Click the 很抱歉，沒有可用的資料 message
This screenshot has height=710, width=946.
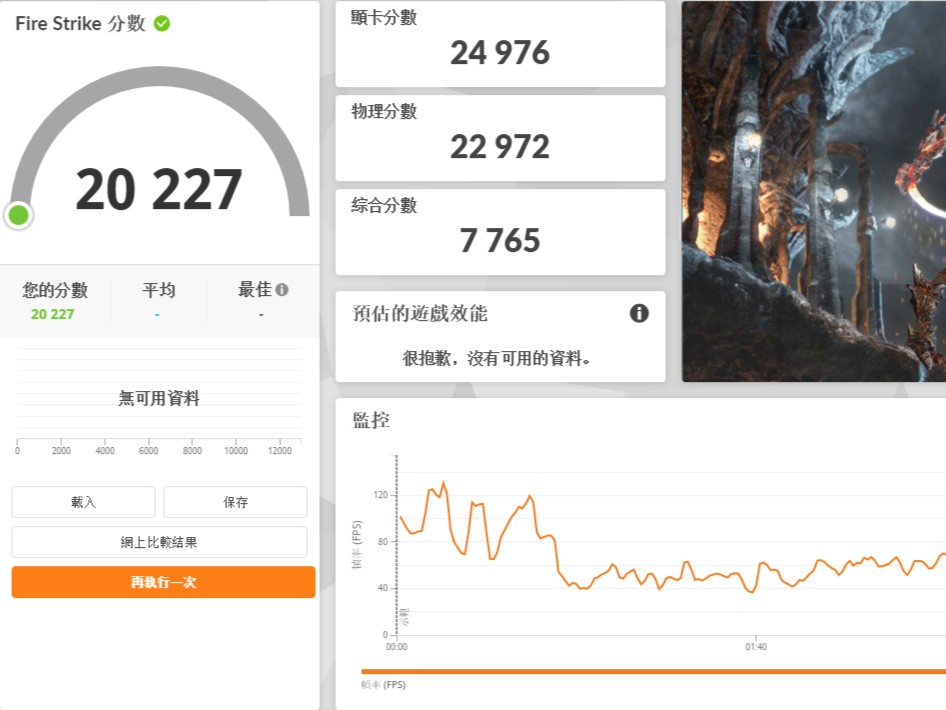(x=496, y=358)
